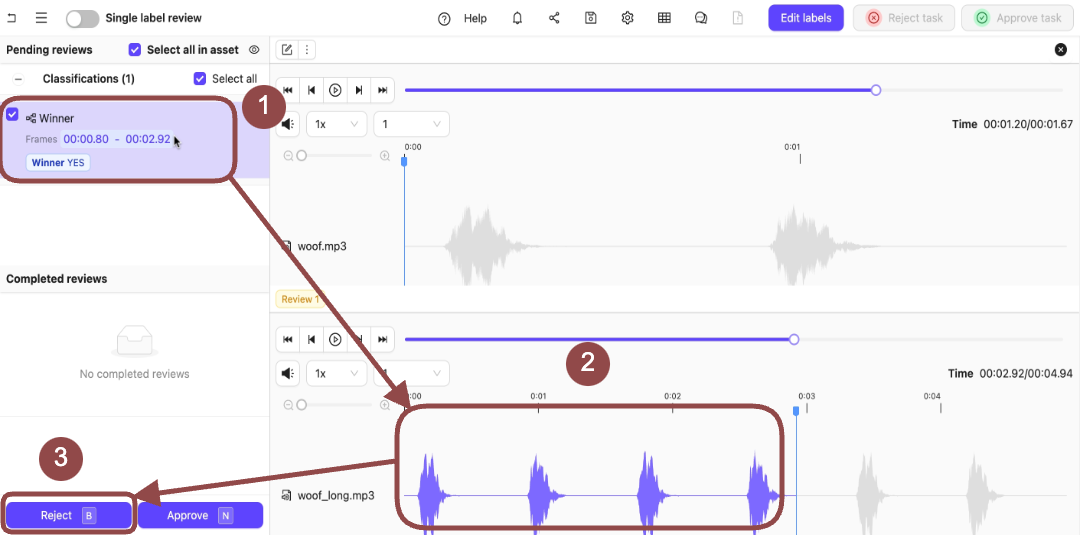Click the woof.mp3 file name
This screenshot has height=535, width=1080.
(322, 246)
